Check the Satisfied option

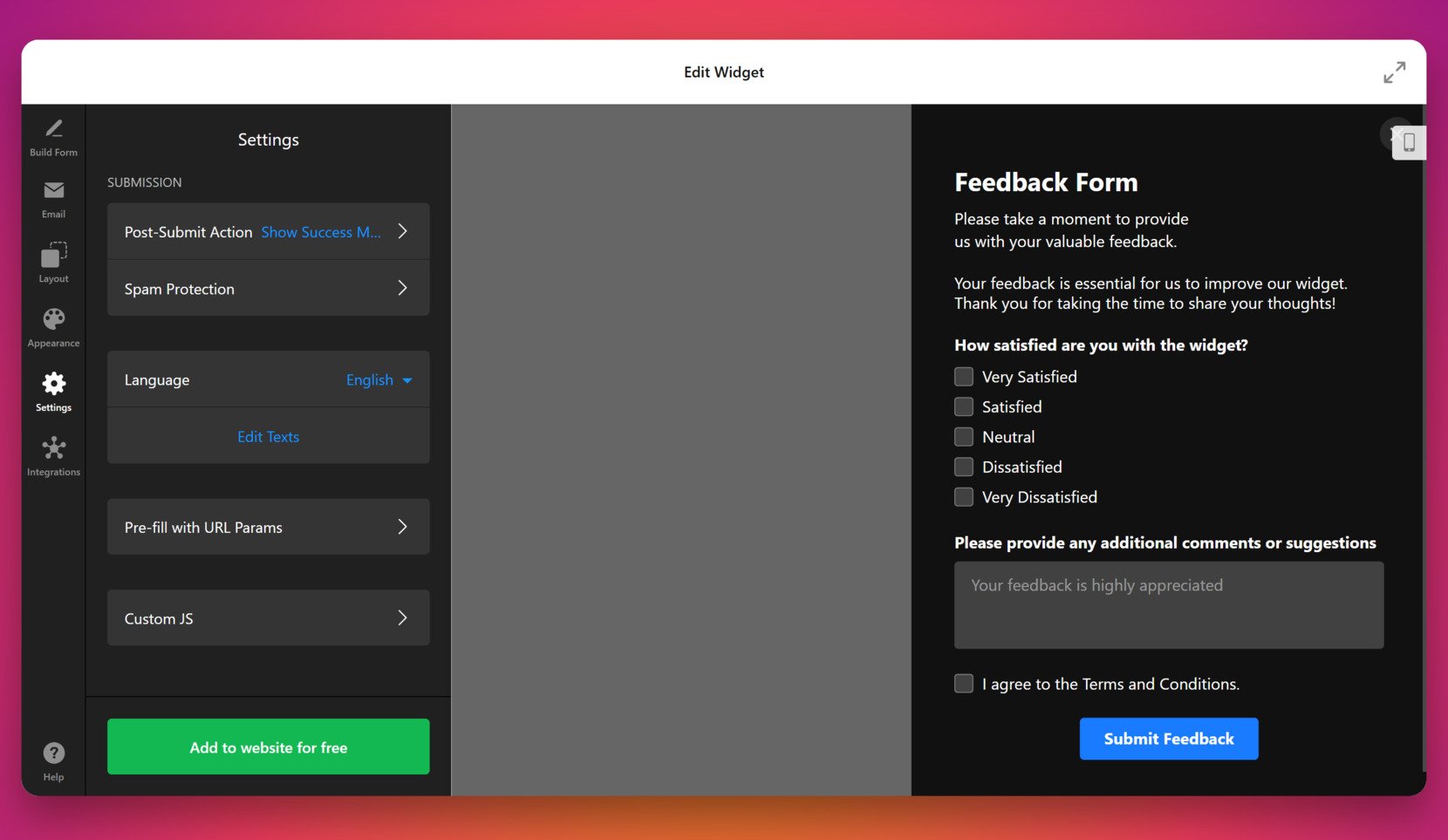964,406
